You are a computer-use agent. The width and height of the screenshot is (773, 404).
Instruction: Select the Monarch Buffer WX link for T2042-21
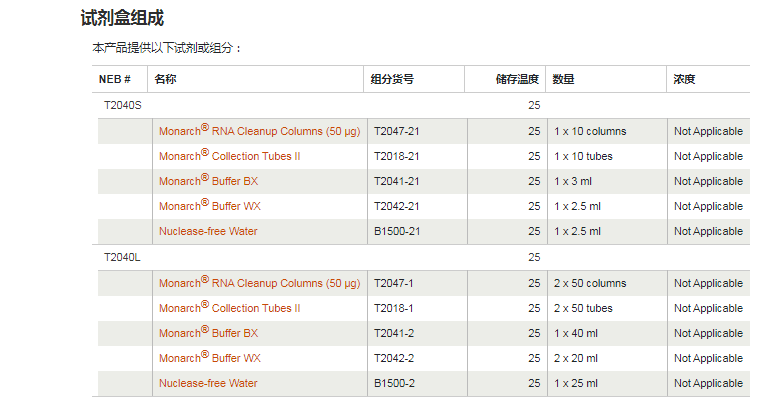[209, 206]
